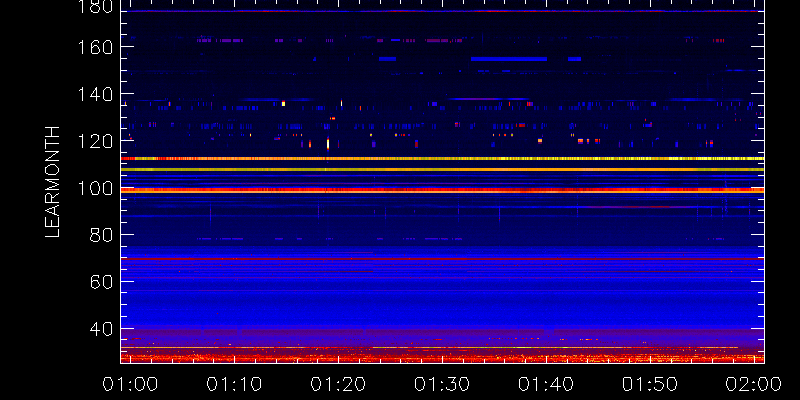Image resolution: width=800 pixels, height=400 pixels.
Task: Click the 180 frequency label
Action: pyautogui.click(x=95, y=7)
